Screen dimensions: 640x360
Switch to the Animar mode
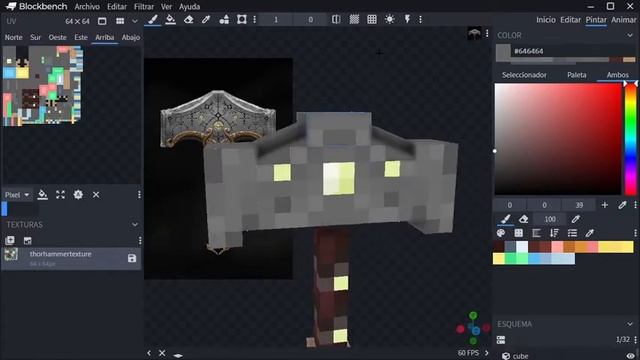click(624, 20)
